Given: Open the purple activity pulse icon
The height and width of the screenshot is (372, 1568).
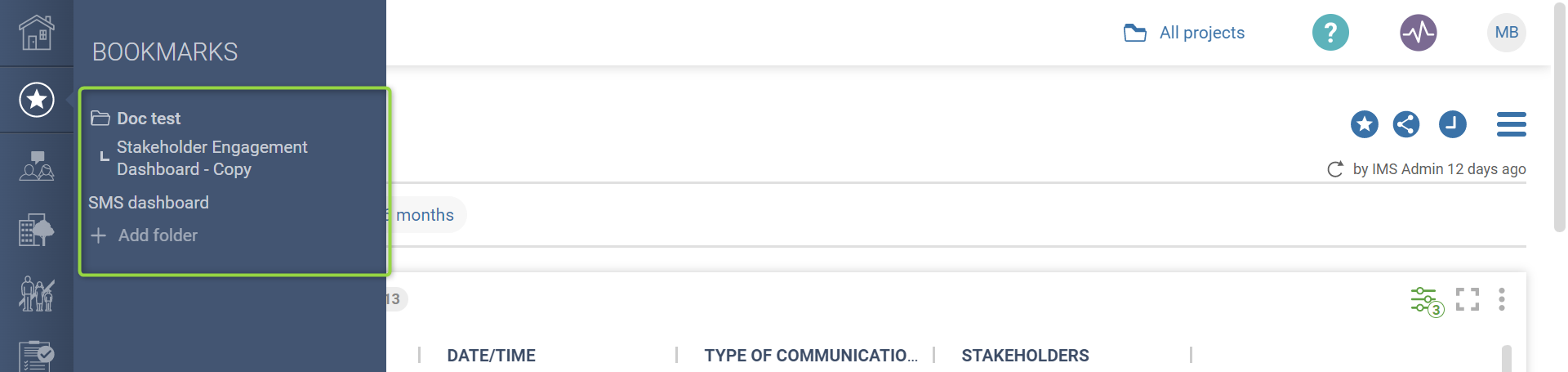Looking at the screenshot, I should [1419, 33].
